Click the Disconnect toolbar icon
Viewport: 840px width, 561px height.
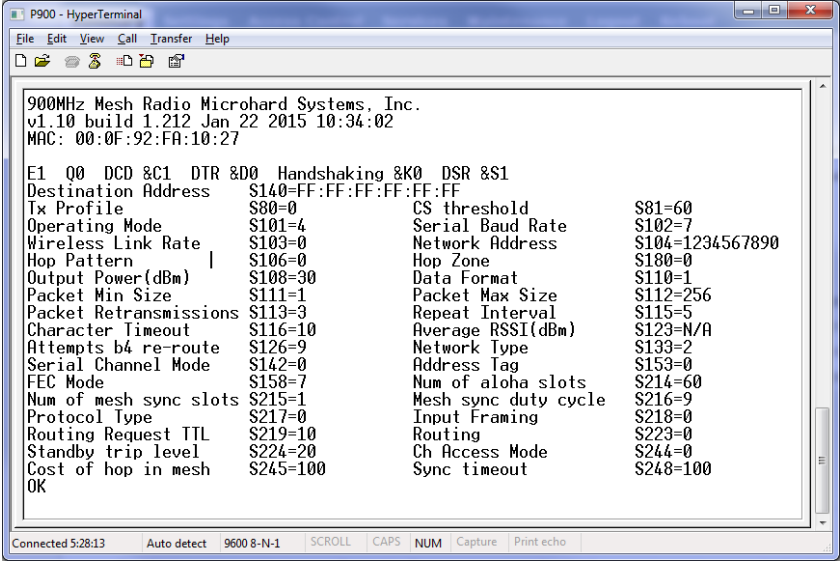(x=95, y=61)
